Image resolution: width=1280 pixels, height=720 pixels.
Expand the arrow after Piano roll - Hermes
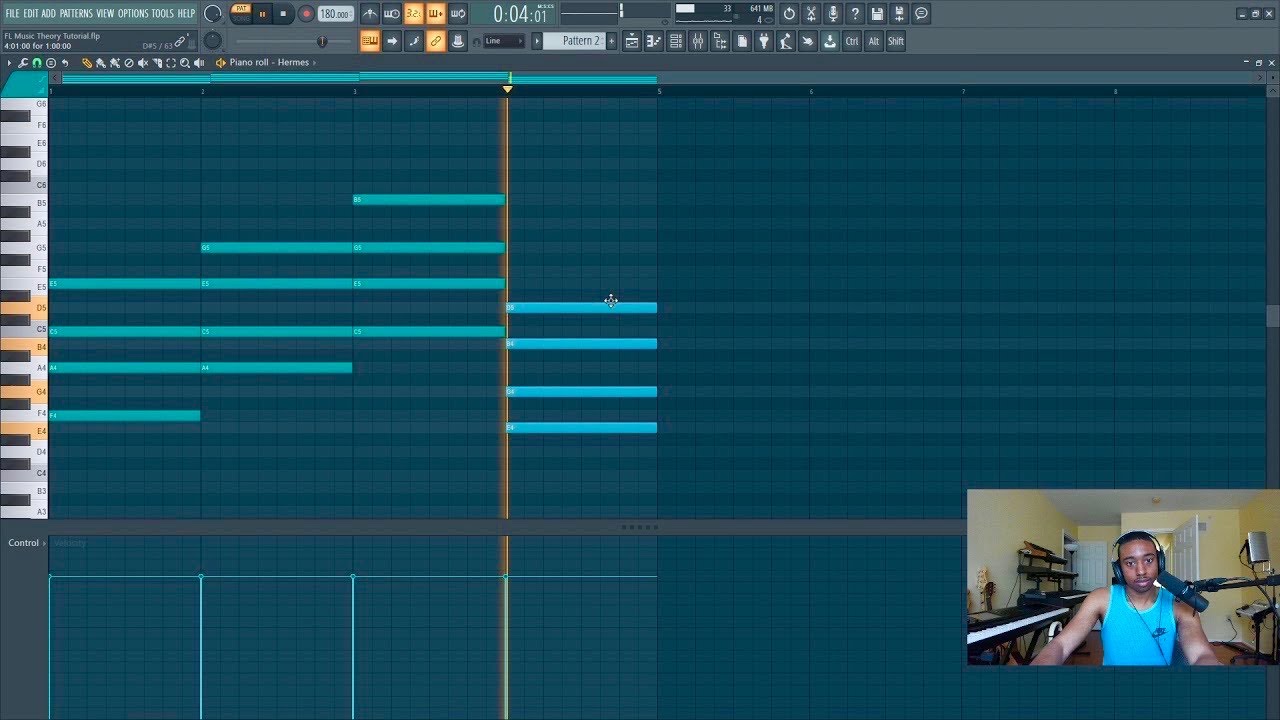(314, 63)
